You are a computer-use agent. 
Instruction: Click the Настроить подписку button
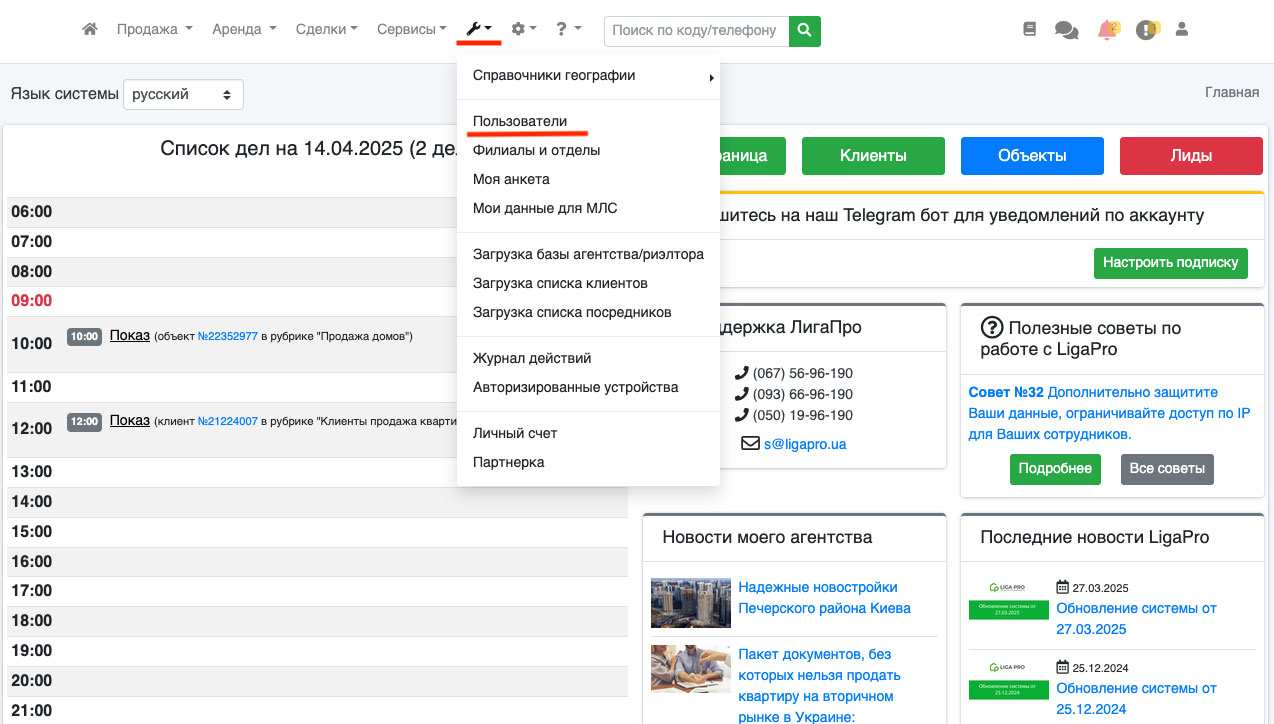pyautogui.click(x=1170, y=263)
